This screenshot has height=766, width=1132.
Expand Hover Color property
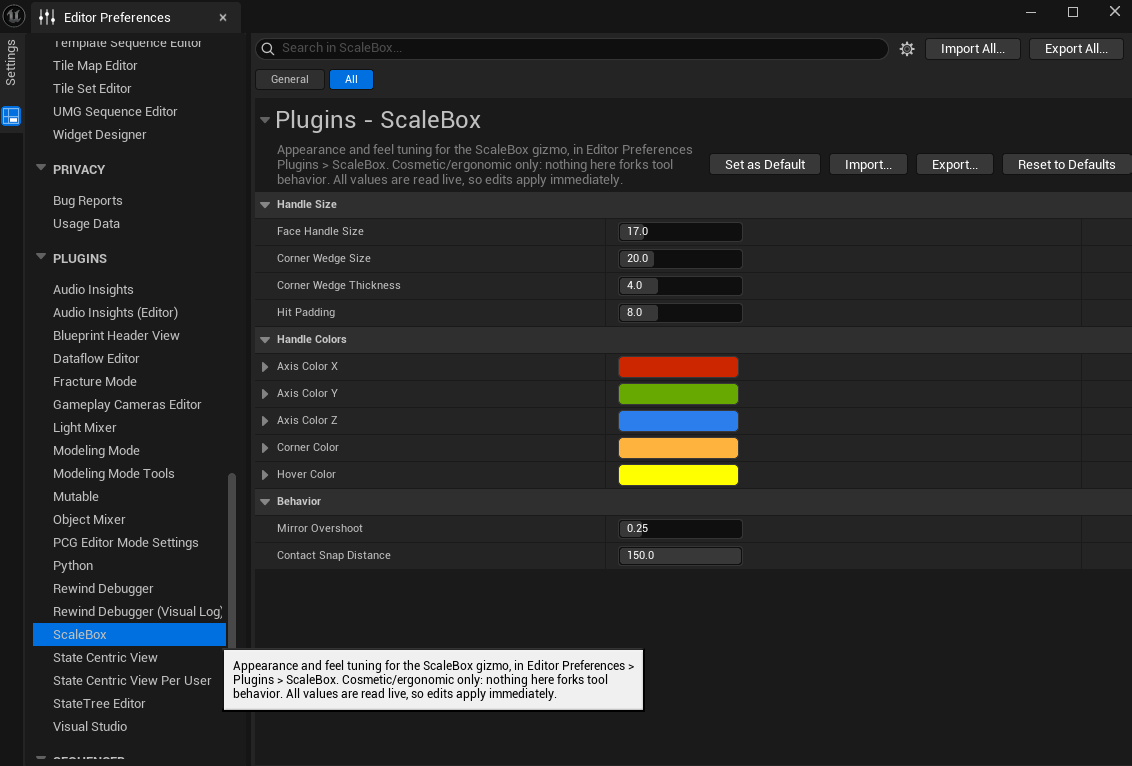[265, 474]
